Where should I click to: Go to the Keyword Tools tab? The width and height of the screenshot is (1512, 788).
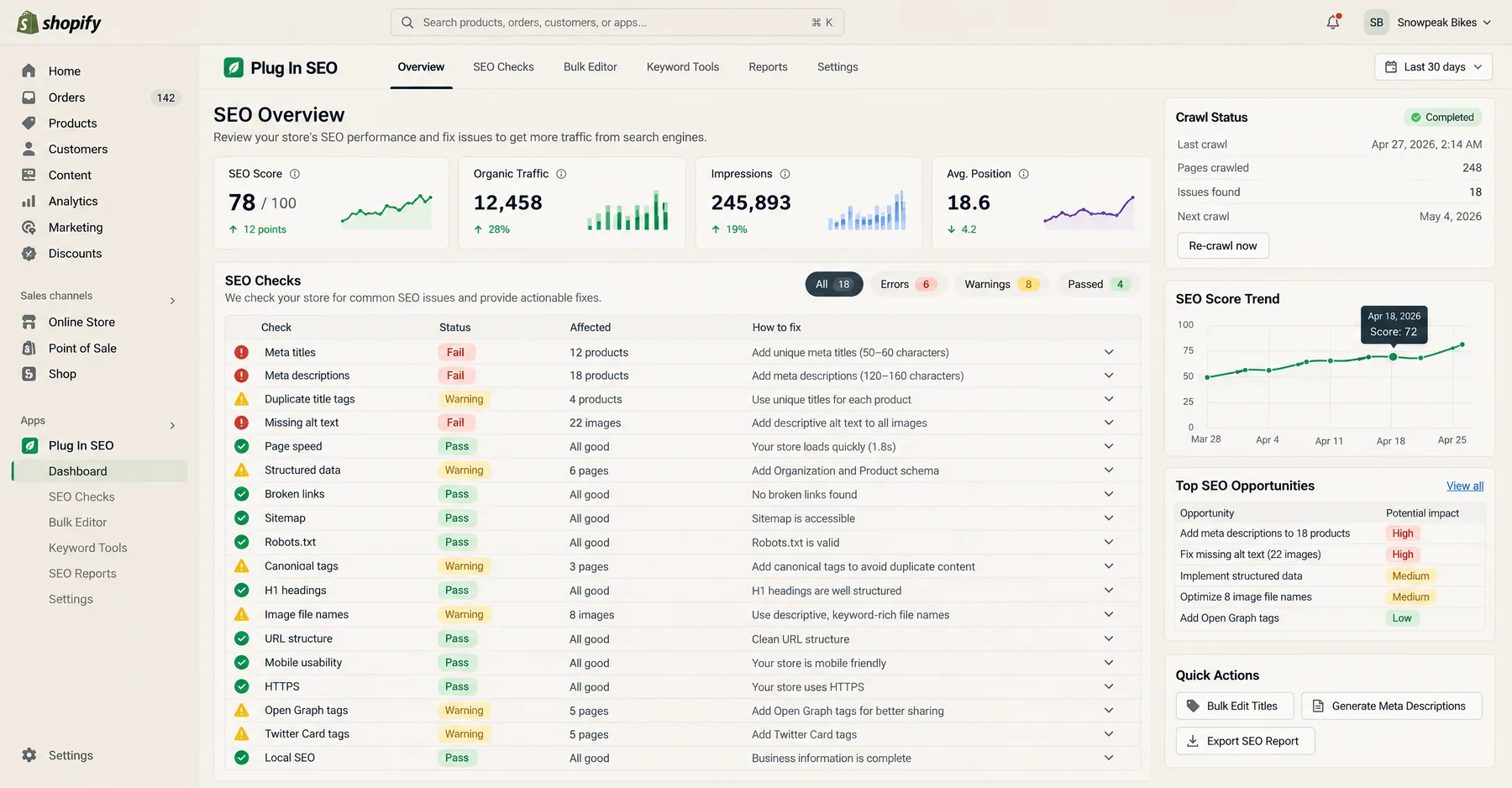683,67
